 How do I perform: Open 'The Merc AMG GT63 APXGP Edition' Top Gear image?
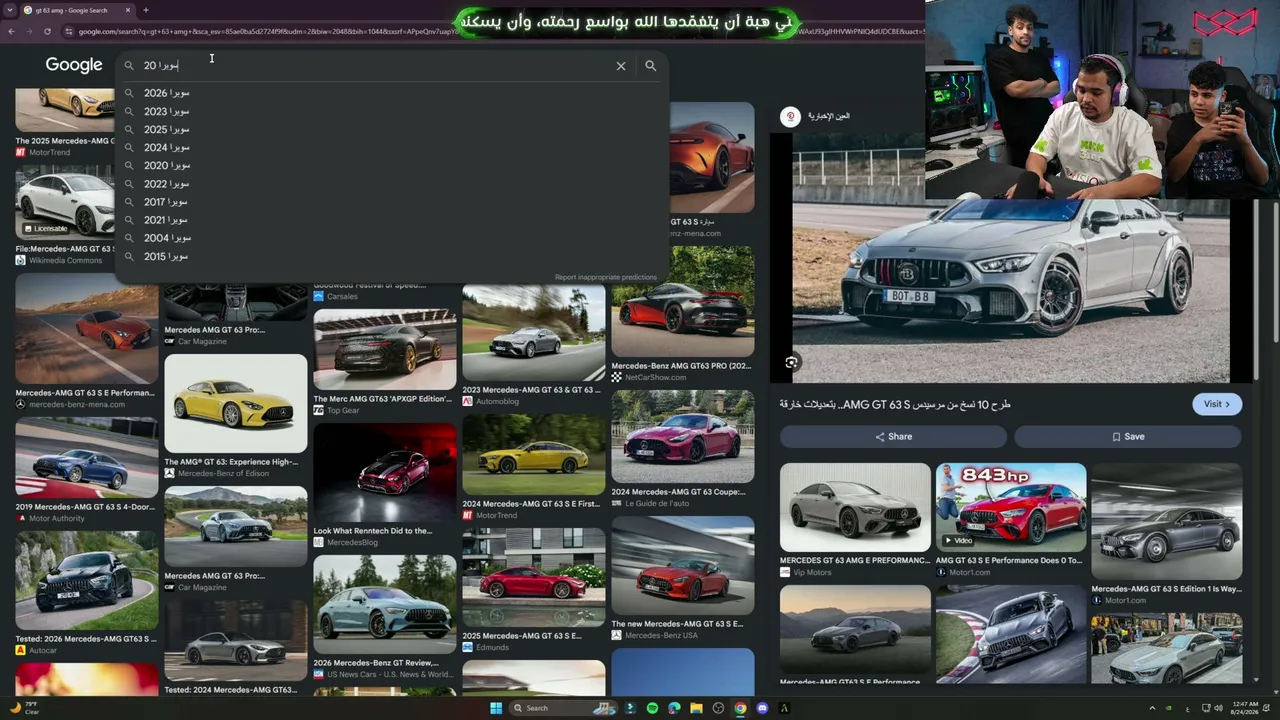coord(385,349)
